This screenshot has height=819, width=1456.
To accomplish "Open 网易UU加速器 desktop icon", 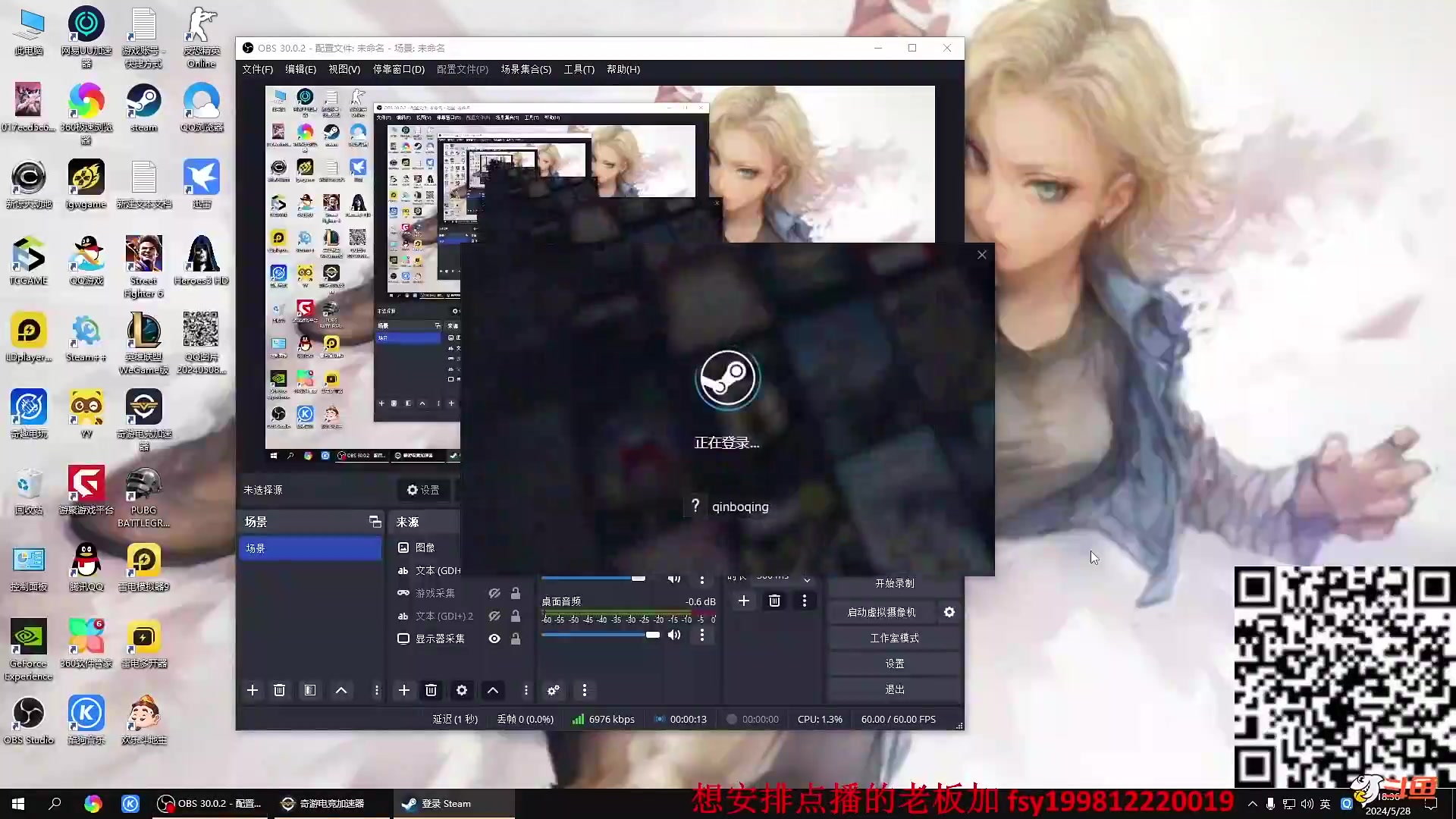I will coord(86,36).
